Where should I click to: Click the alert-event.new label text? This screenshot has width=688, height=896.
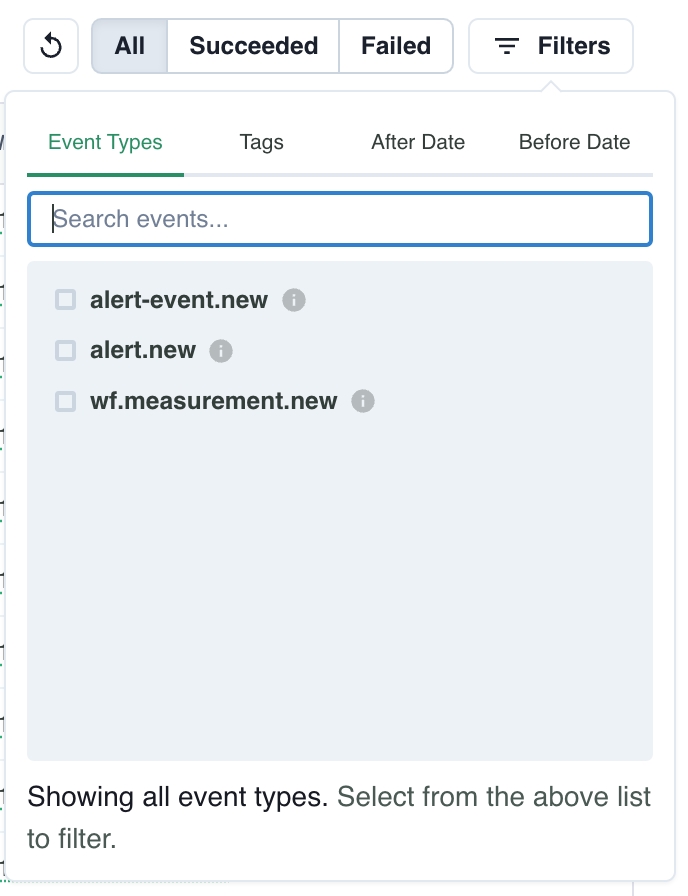click(x=179, y=300)
